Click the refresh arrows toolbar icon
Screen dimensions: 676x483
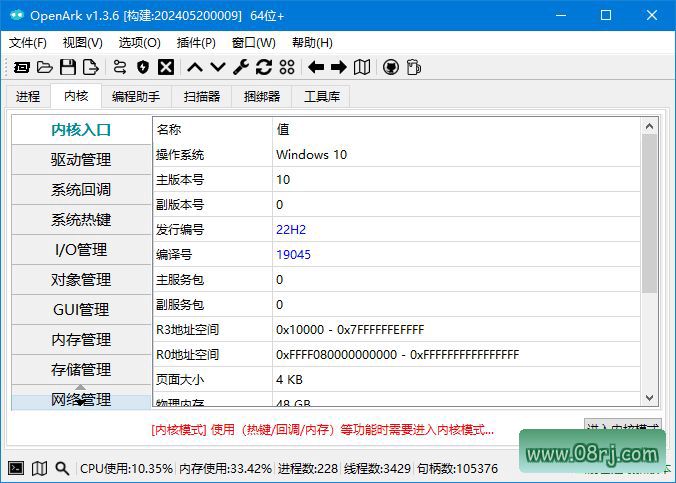(264, 67)
